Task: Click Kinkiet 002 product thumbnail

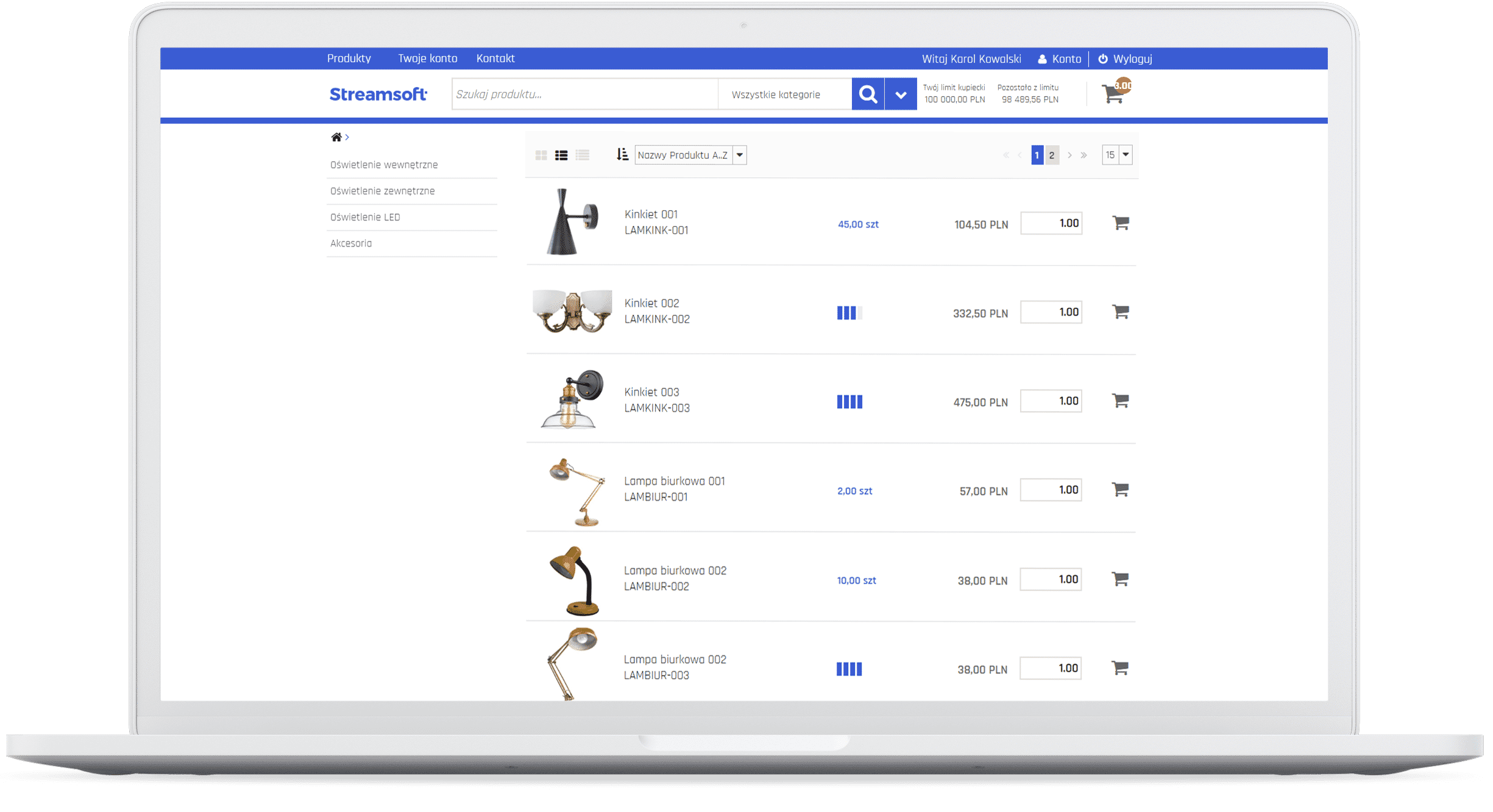Action: point(572,311)
